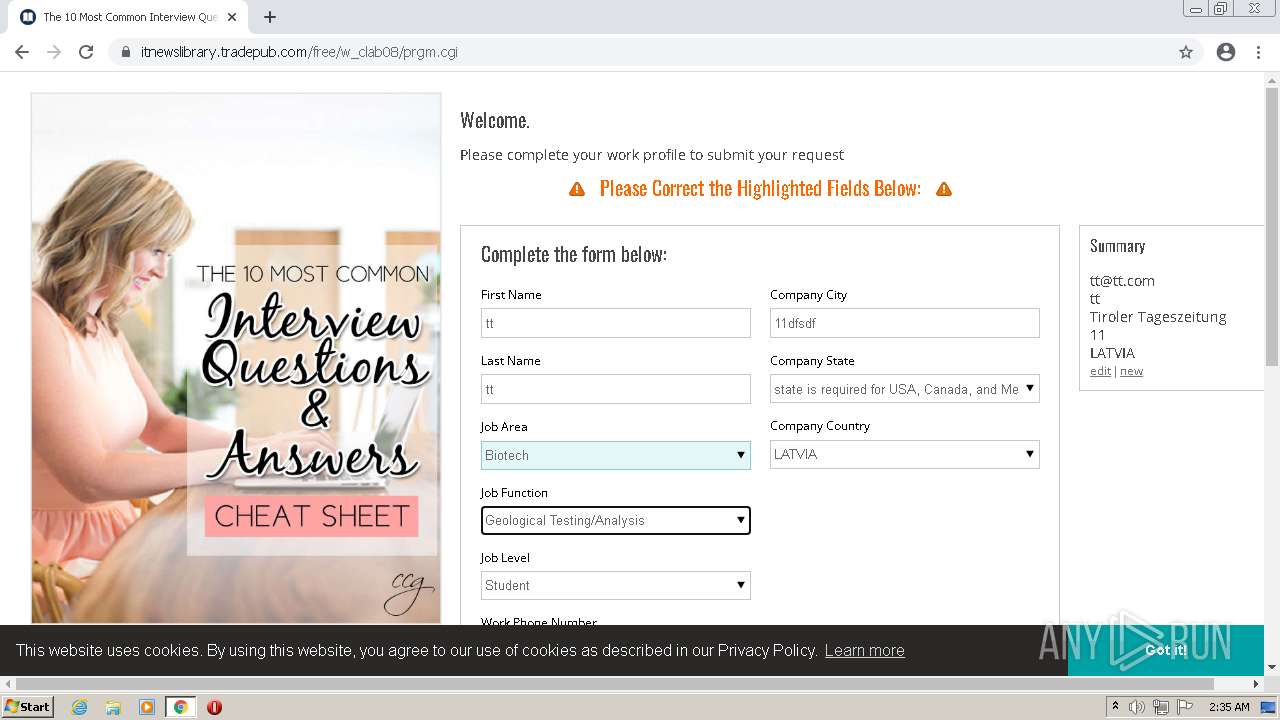Screen dimensions: 1280x720
Task: Open the Chrome profile account icon
Action: (x=1226, y=52)
